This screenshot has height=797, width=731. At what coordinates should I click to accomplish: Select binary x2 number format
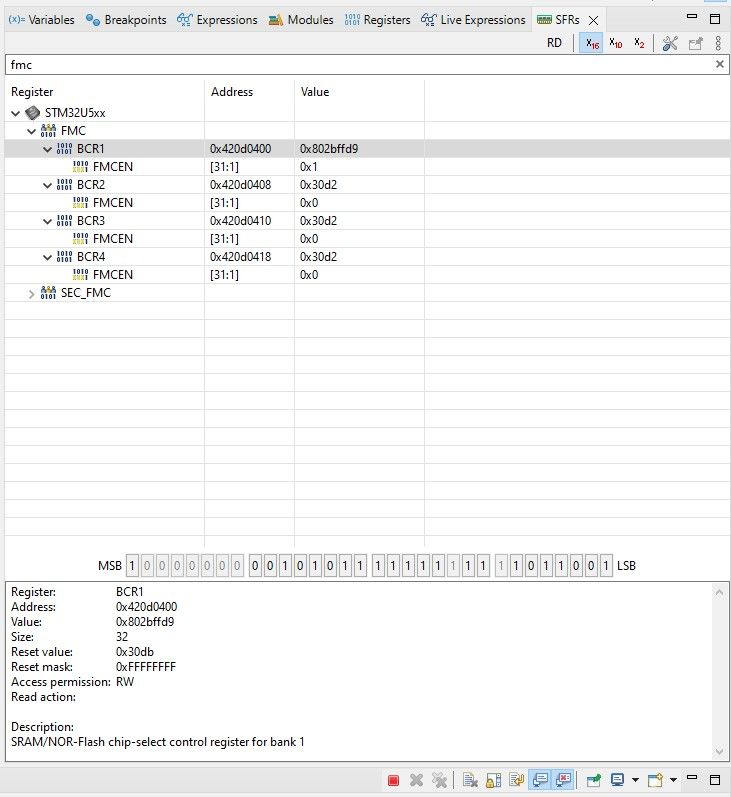639,43
